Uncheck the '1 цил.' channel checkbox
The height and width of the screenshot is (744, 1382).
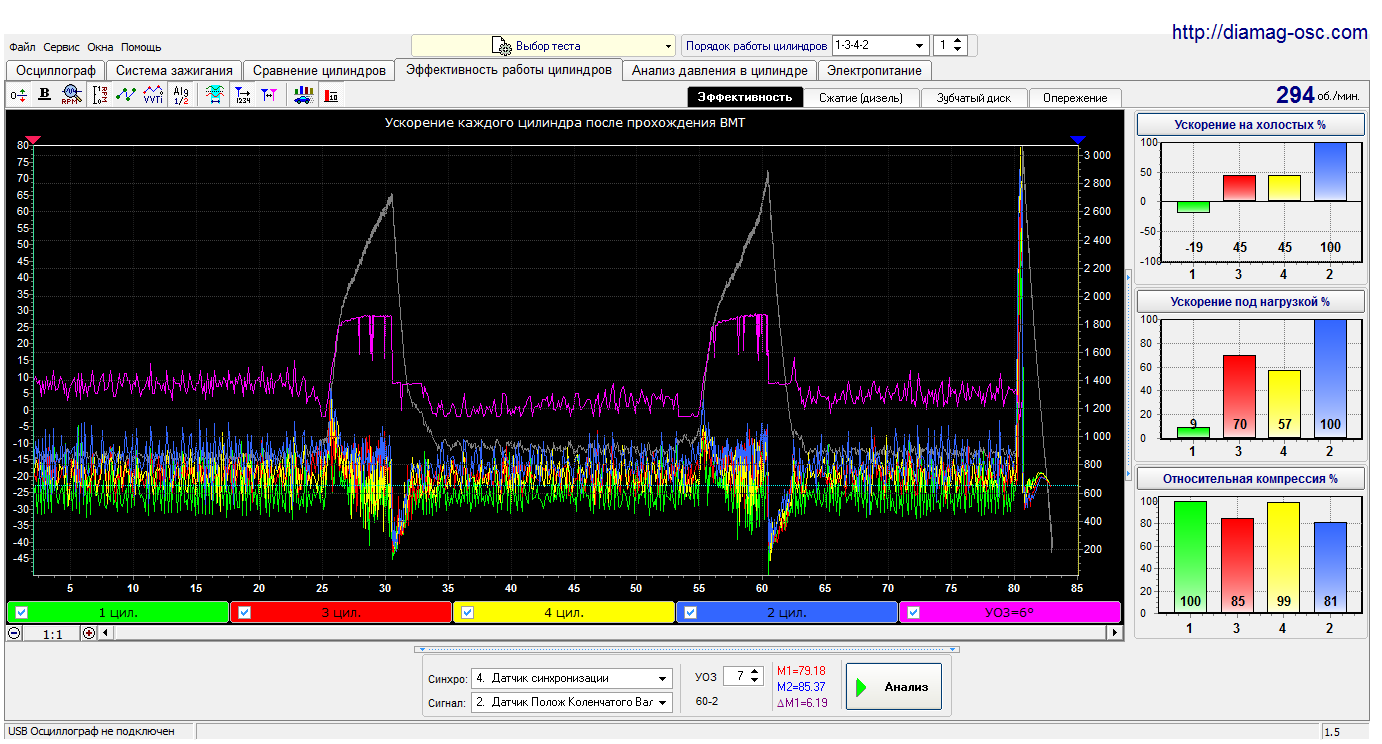coord(22,612)
